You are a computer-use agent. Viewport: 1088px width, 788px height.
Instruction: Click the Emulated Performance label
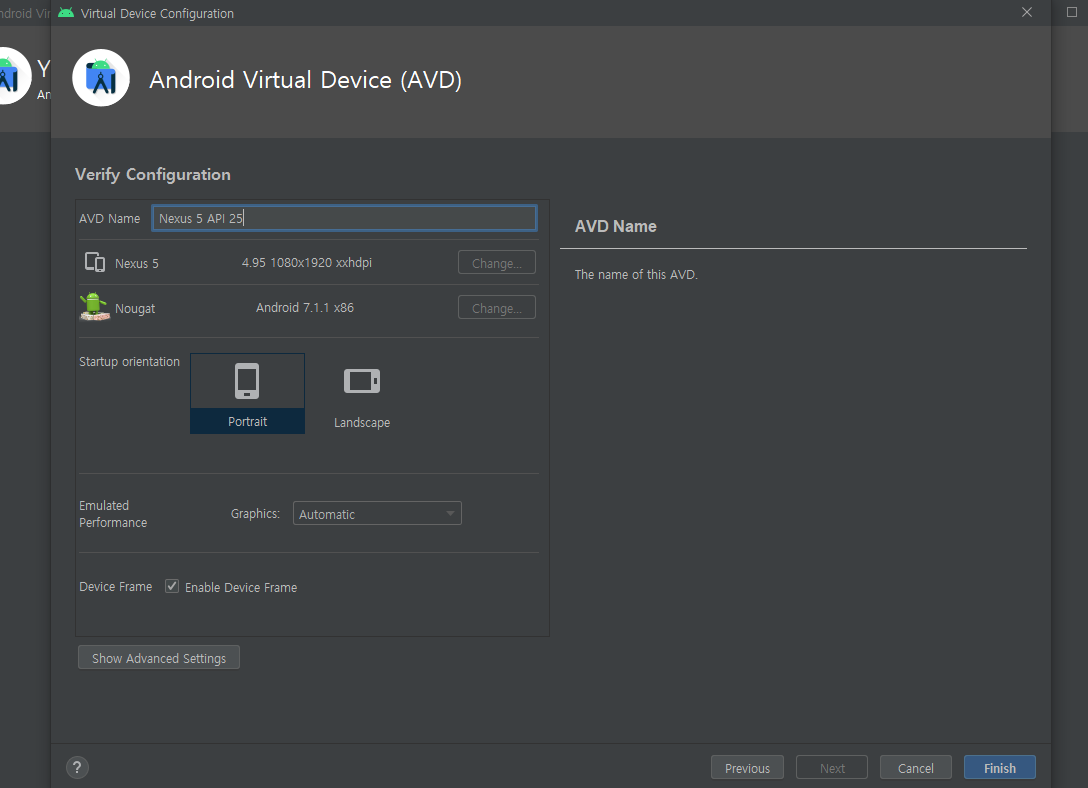113,514
